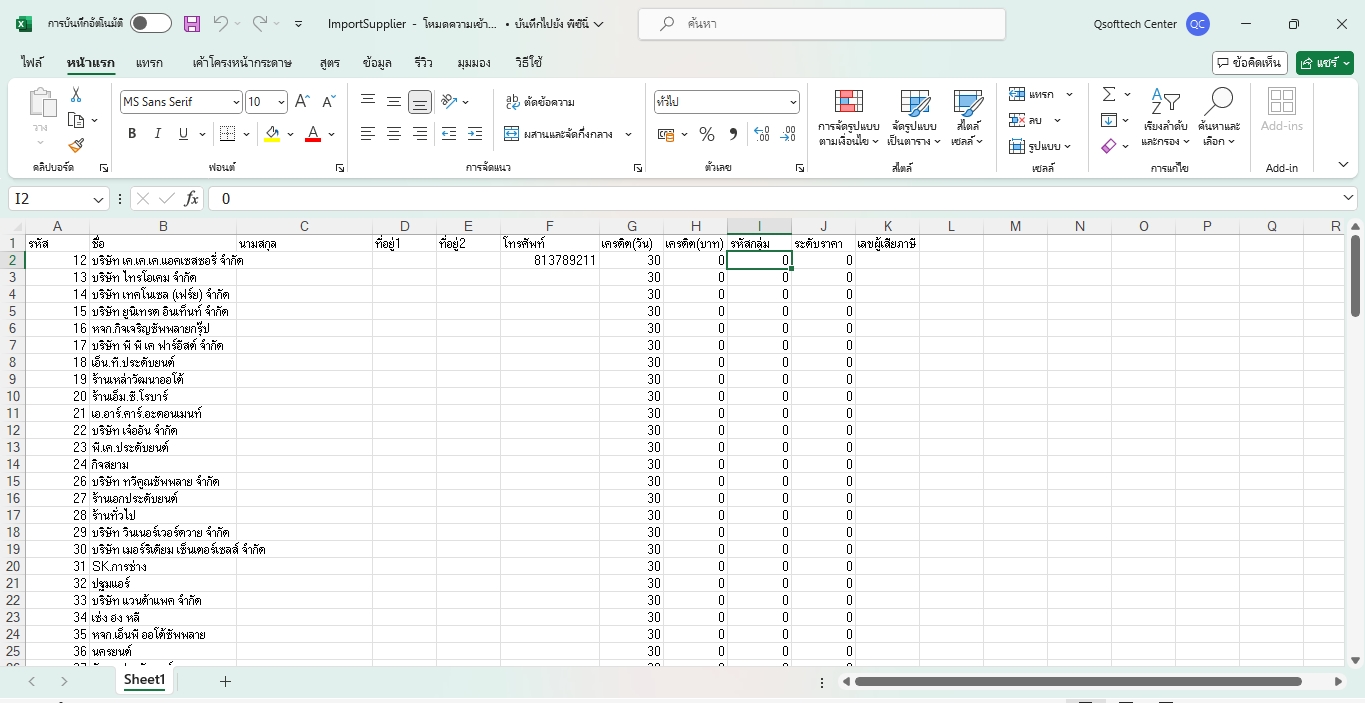
Task: Open the font name dropdown
Action: [236, 102]
